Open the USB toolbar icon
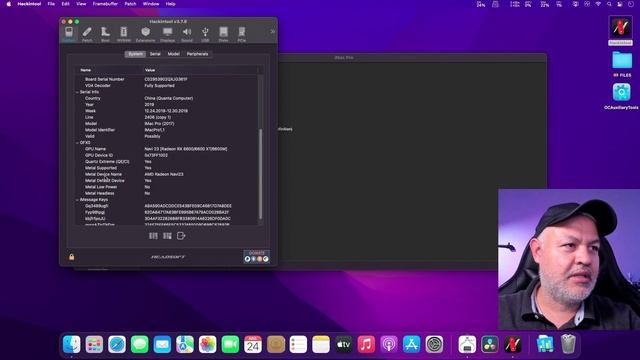 [x=205, y=34]
